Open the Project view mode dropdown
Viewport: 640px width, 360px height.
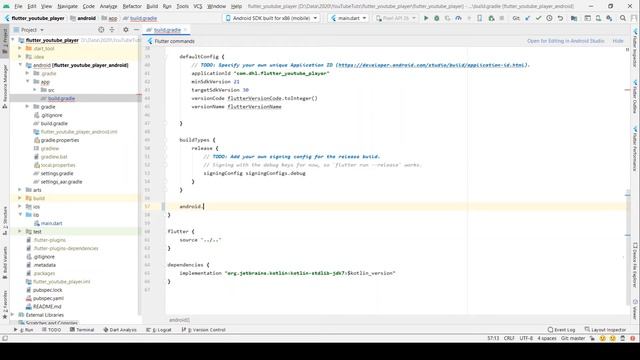[x=29, y=30]
